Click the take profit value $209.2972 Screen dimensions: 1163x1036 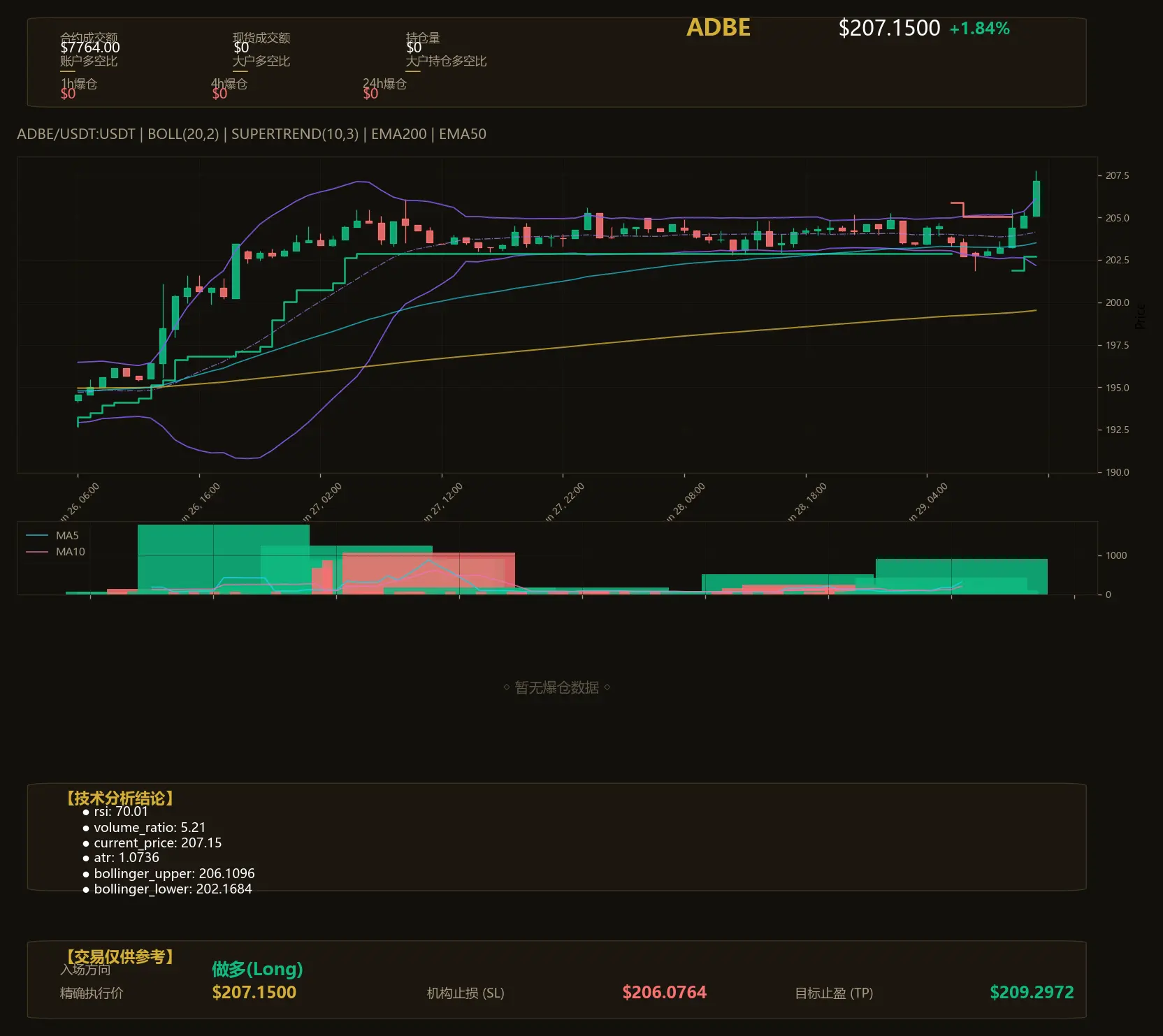pyautogui.click(x=1032, y=992)
